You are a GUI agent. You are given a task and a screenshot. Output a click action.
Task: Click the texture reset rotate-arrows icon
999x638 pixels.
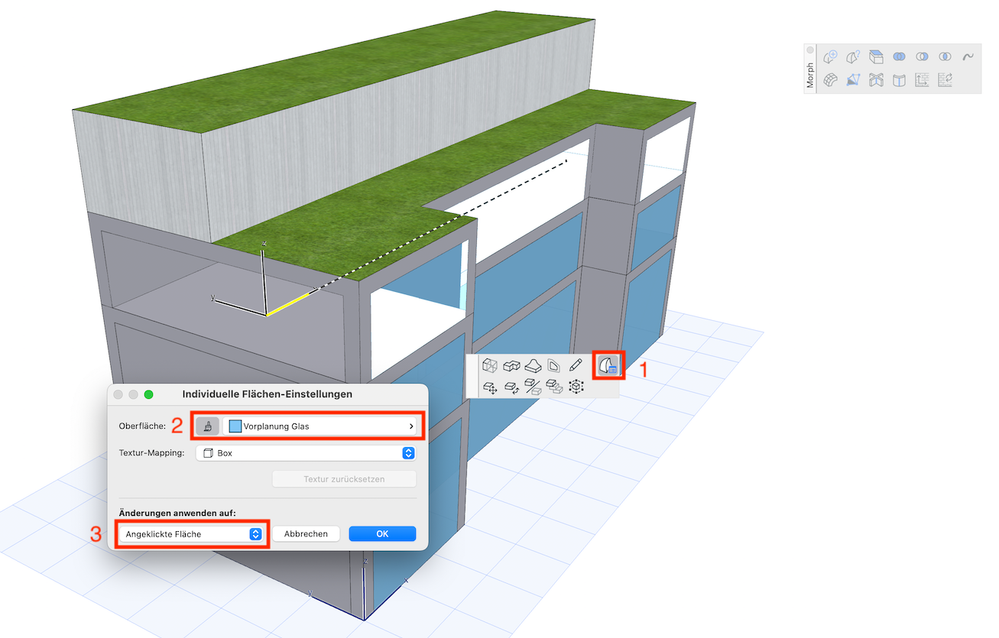(x=945, y=80)
